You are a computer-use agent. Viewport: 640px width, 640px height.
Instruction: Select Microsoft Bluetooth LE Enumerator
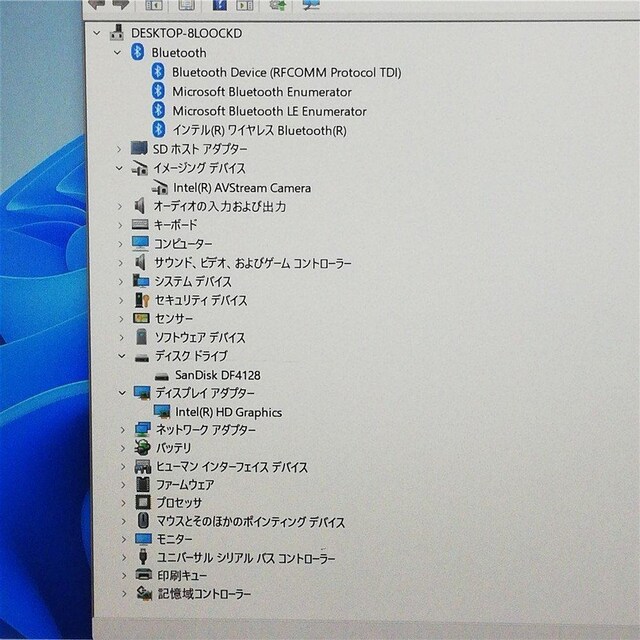[x=269, y=111]
